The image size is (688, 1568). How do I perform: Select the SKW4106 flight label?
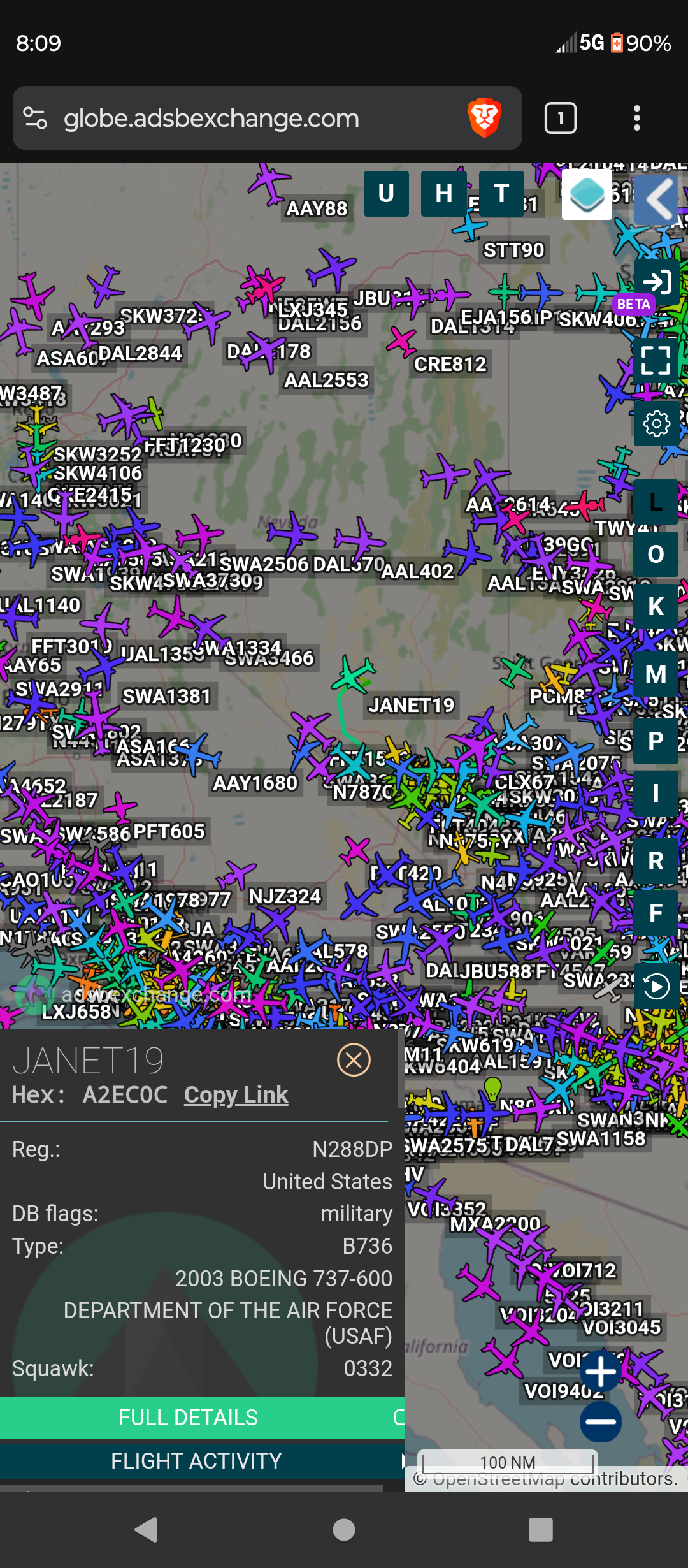coord(97,473)
